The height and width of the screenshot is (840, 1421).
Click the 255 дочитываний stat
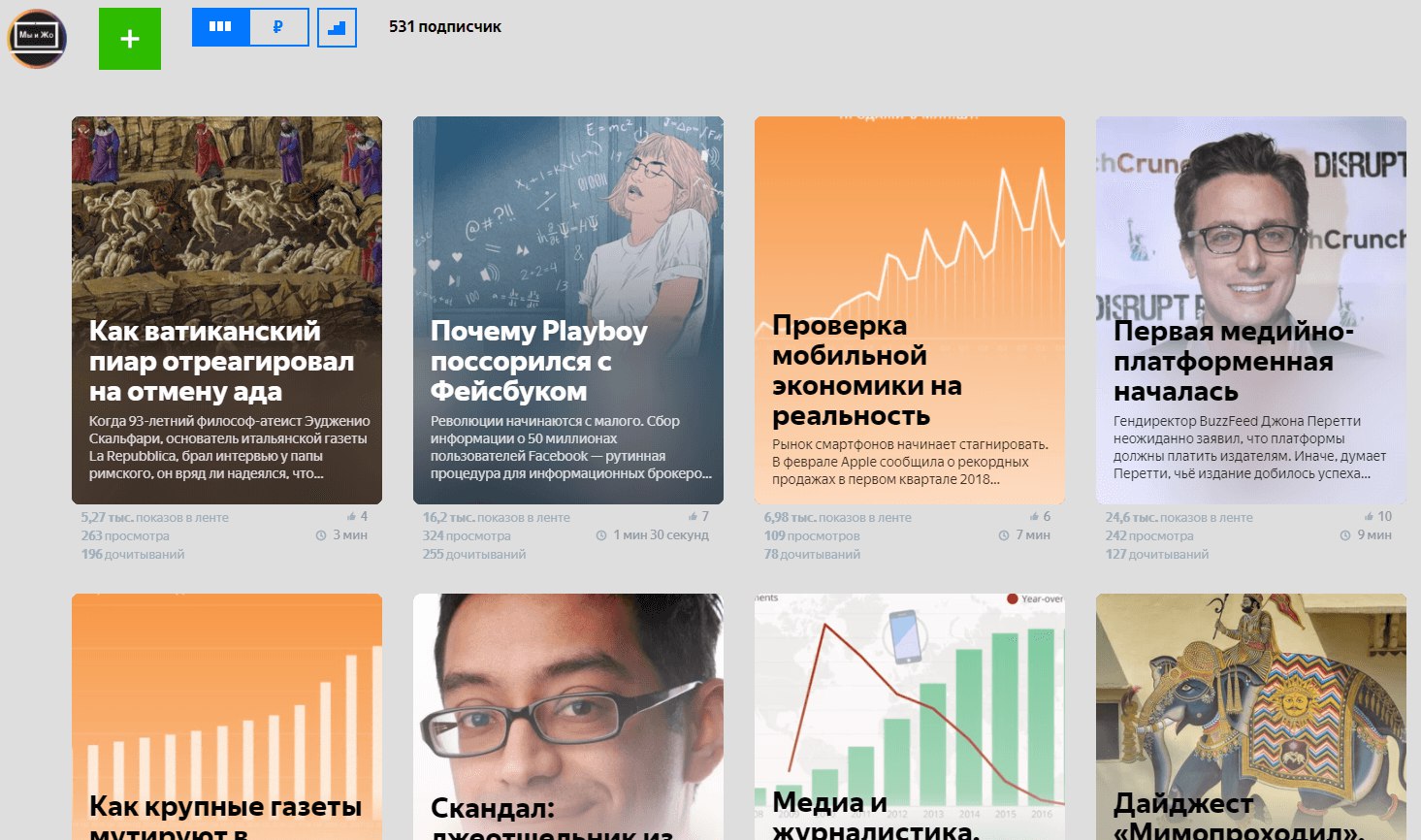click(474, 554)
